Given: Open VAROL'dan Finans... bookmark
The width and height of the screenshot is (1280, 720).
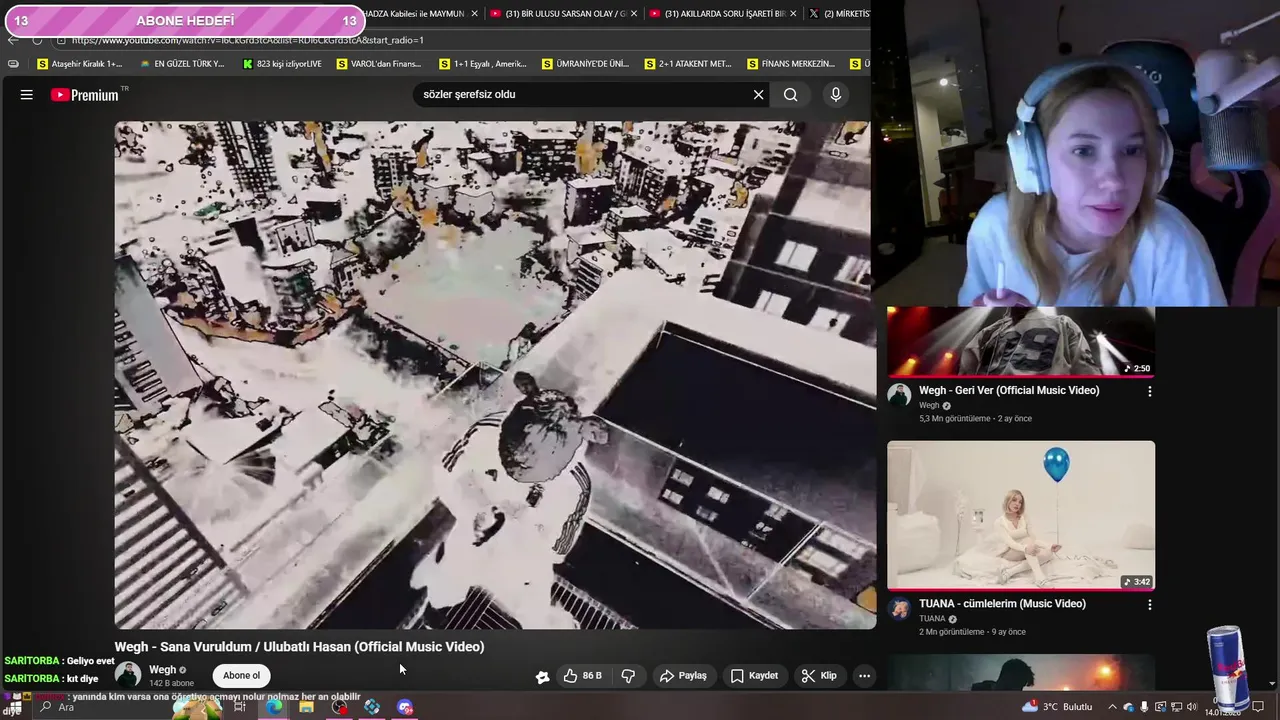Looking at the screenshot, I should [379, 64].
